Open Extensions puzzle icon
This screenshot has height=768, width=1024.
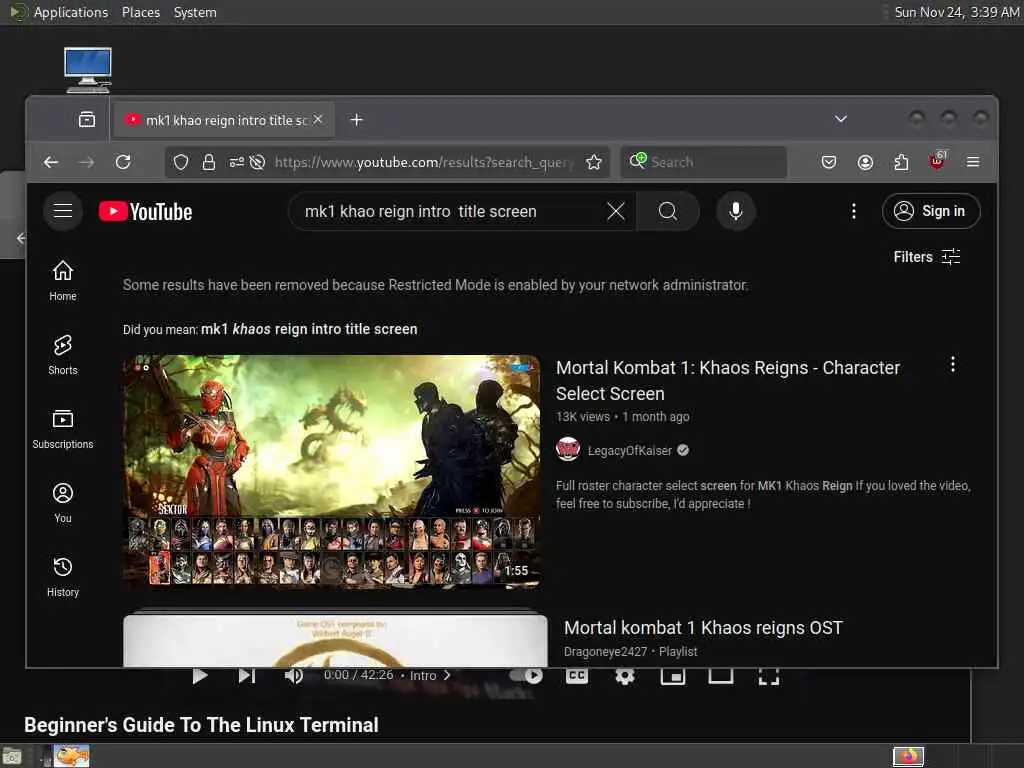click(901, 162)
